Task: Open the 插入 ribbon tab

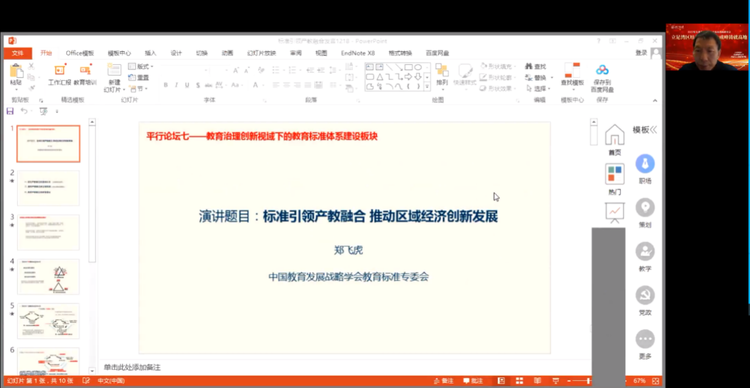Action: (151, 53)
